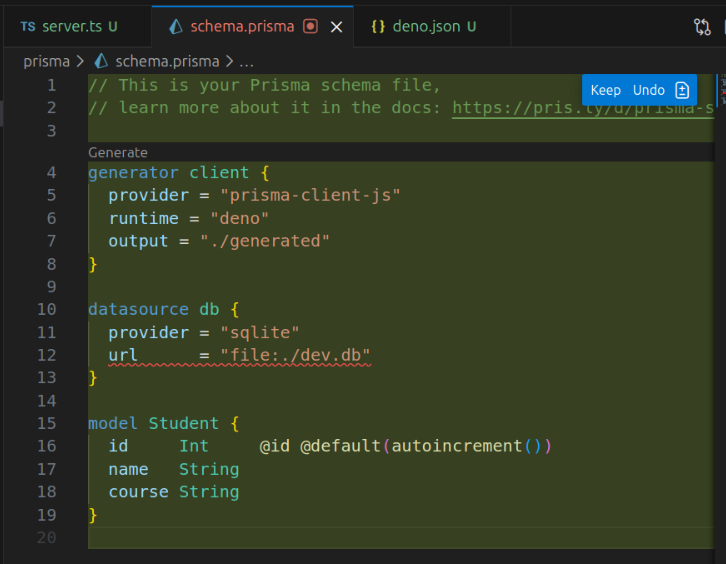Expand the schema.prisma breadcrumb
The width and height of the screenshot is (726, 564).
167,61
